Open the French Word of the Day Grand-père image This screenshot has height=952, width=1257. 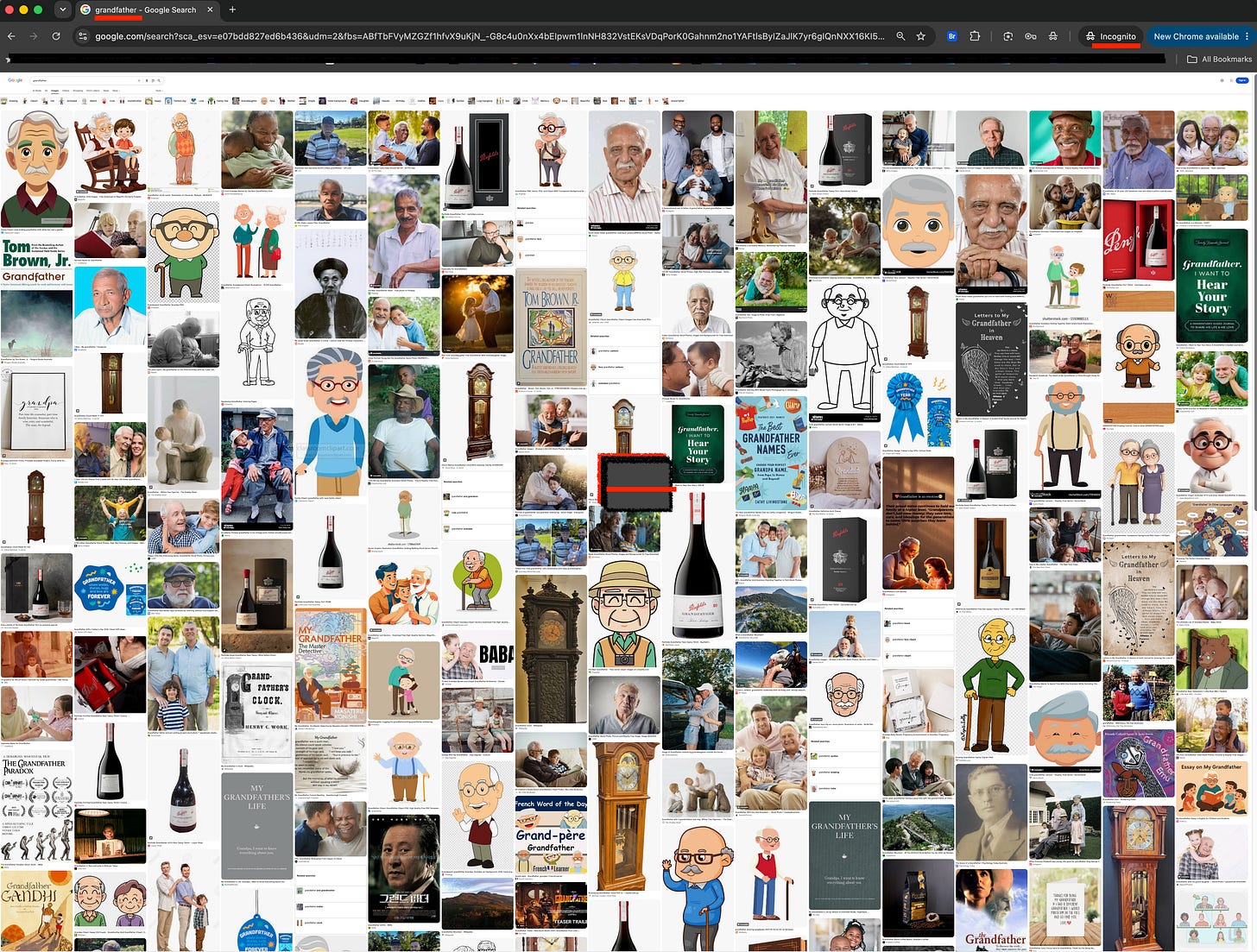pos(551,835)
